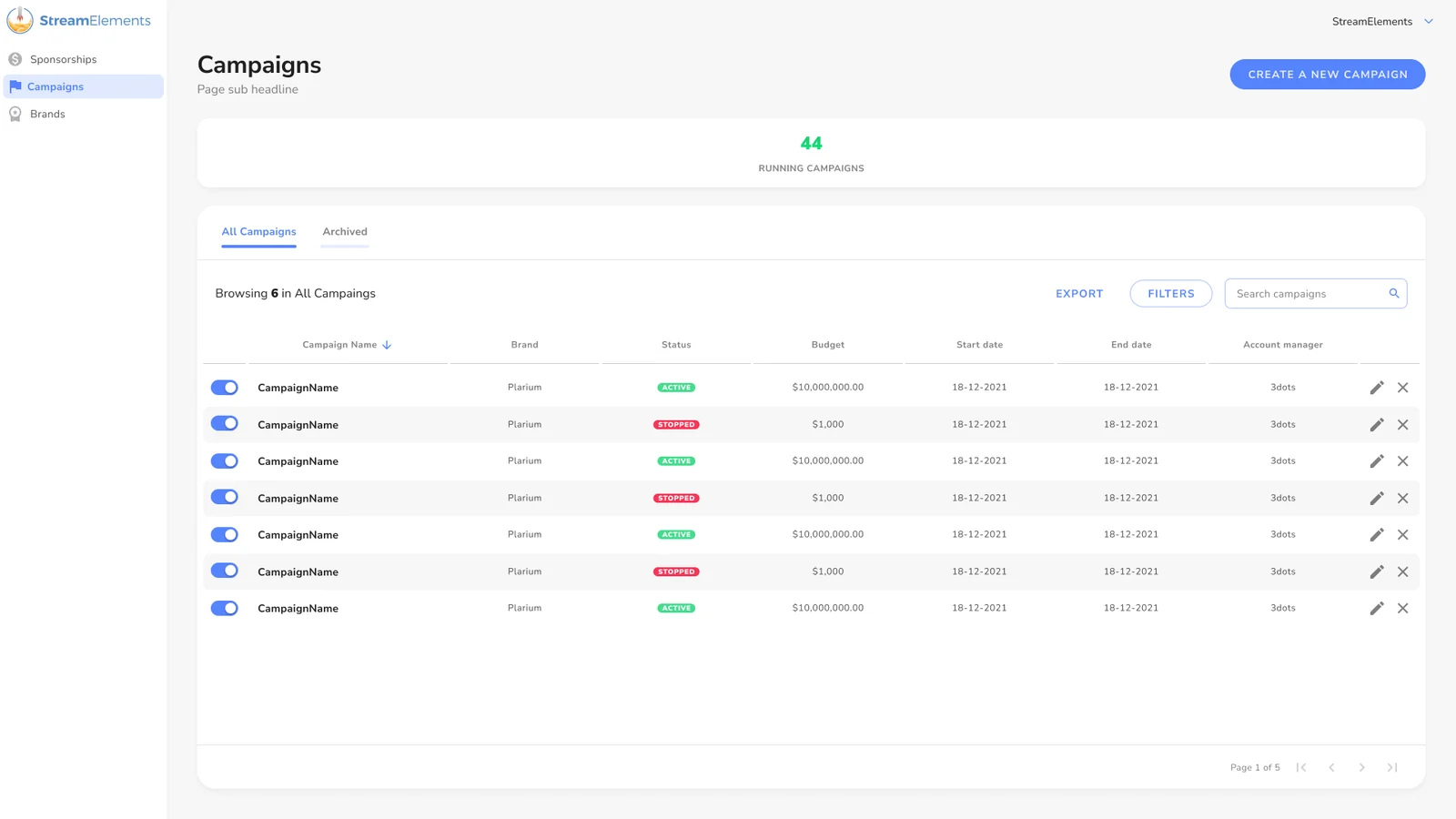
Task: Click the Status column header
Action: (676, 345)
